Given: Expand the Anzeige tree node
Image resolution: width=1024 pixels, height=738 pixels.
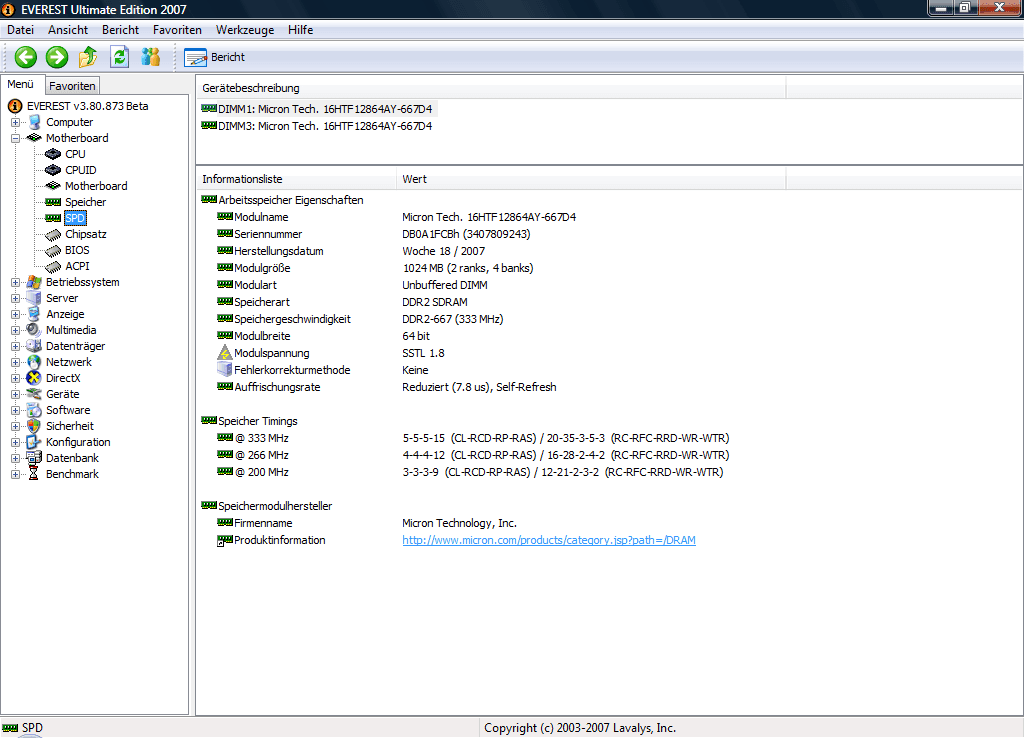Looking at the screenshot, I should tap(15, 314).
